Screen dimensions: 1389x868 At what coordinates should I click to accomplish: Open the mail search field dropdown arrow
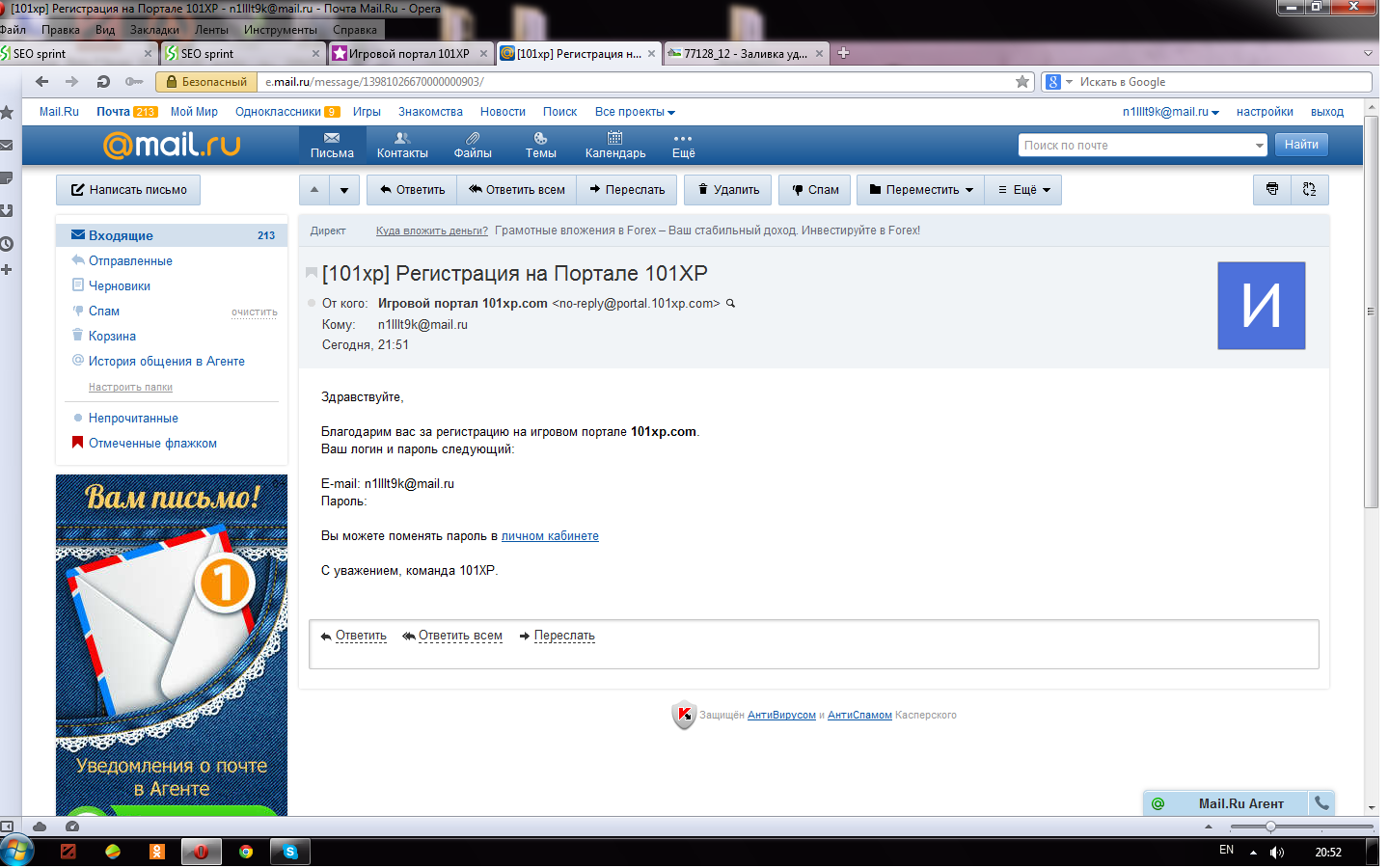coord(1259,146)
